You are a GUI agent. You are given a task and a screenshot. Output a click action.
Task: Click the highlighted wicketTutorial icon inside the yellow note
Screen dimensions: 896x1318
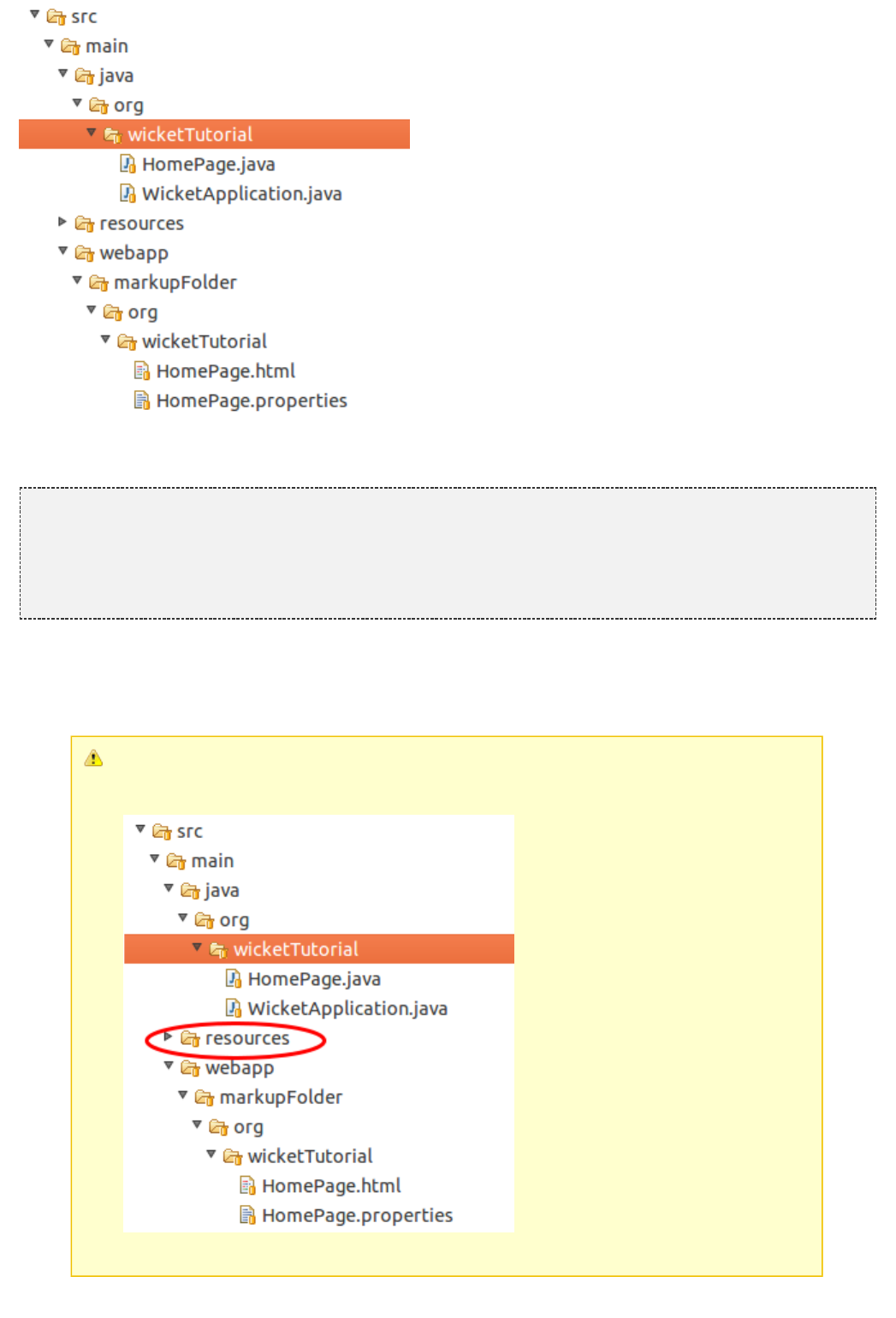point(218,950)
